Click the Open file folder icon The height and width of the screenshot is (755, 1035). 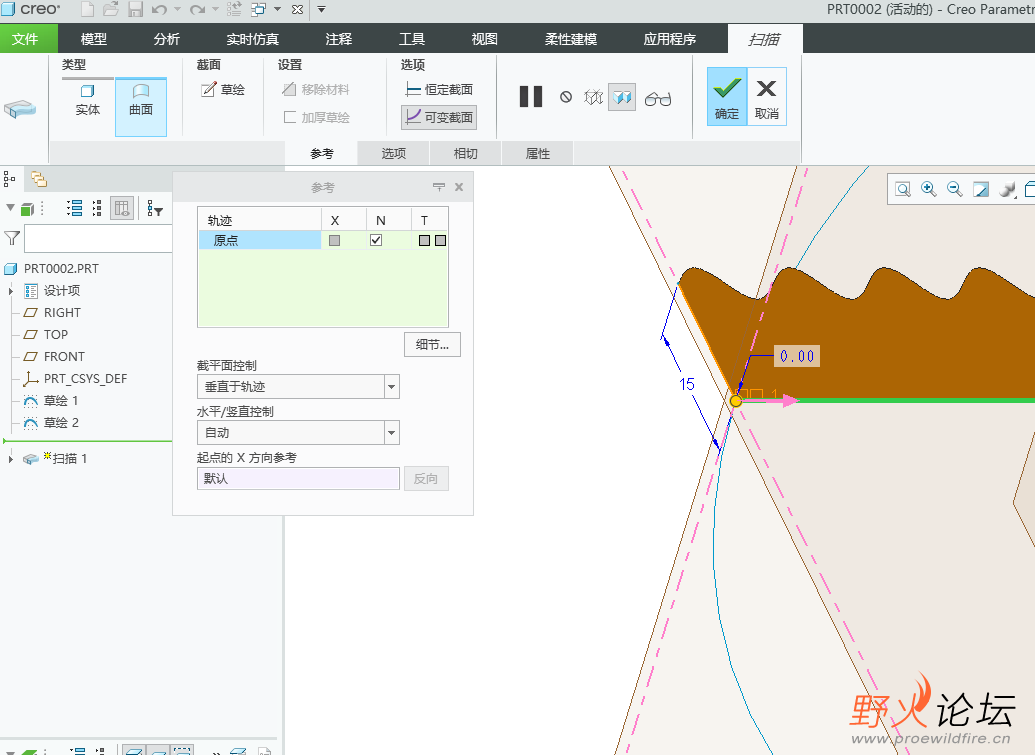click(x=111, y=9)
